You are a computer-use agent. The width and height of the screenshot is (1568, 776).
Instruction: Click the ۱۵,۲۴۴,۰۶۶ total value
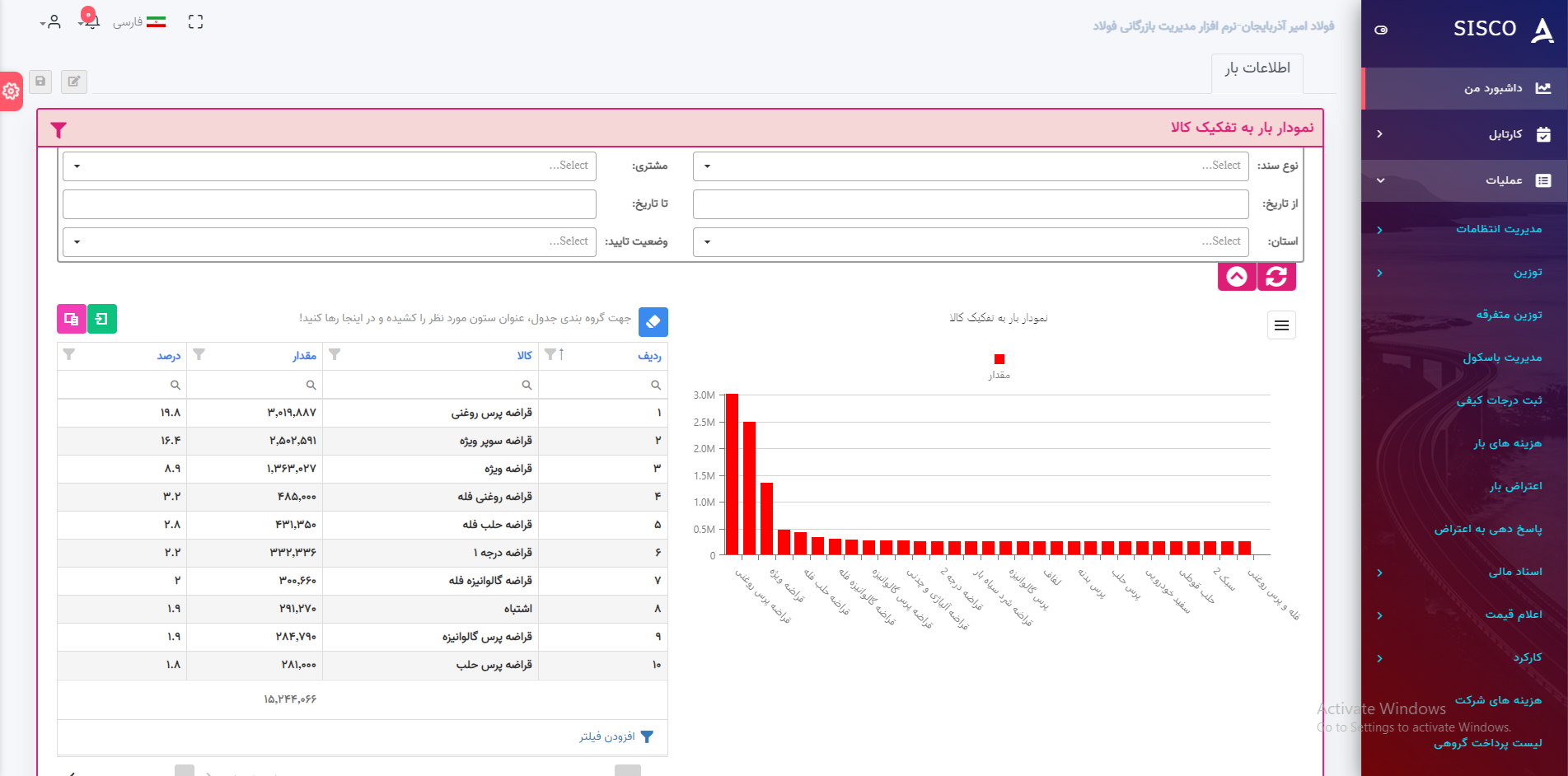(290, 699)
